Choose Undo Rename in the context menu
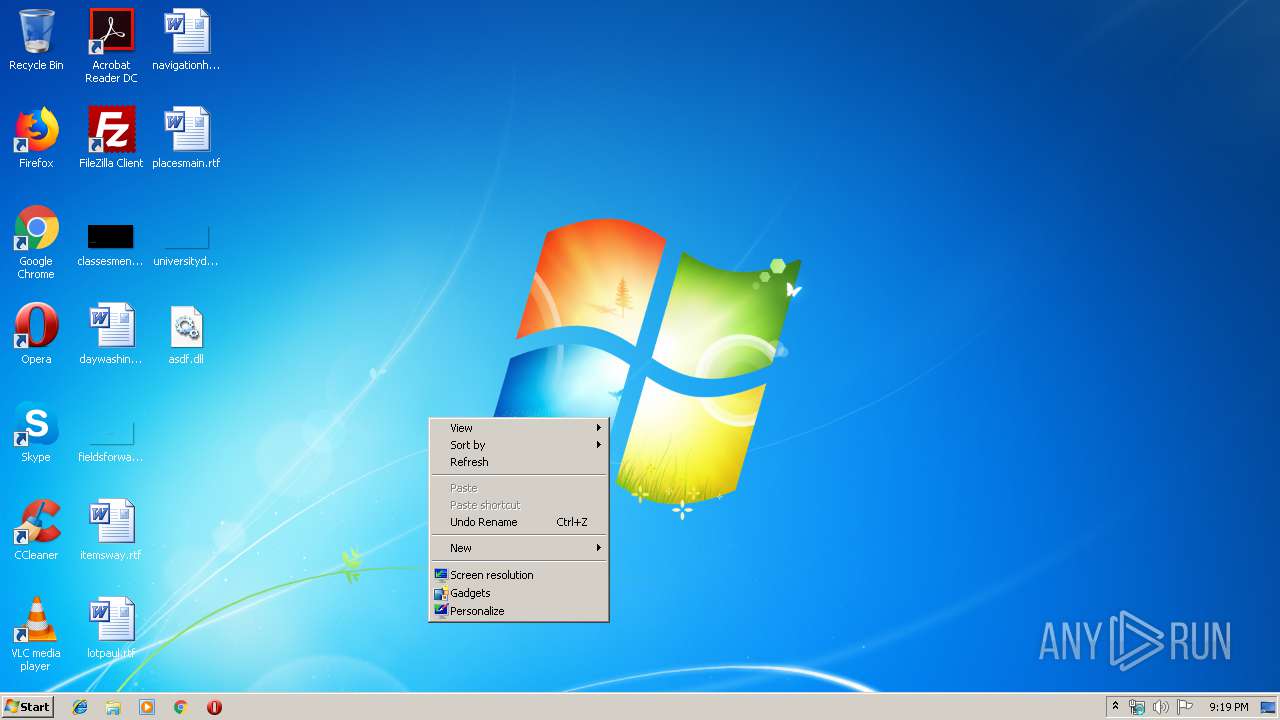The width and height of the screenshot is (1280, 720). (x=519, y=522)
